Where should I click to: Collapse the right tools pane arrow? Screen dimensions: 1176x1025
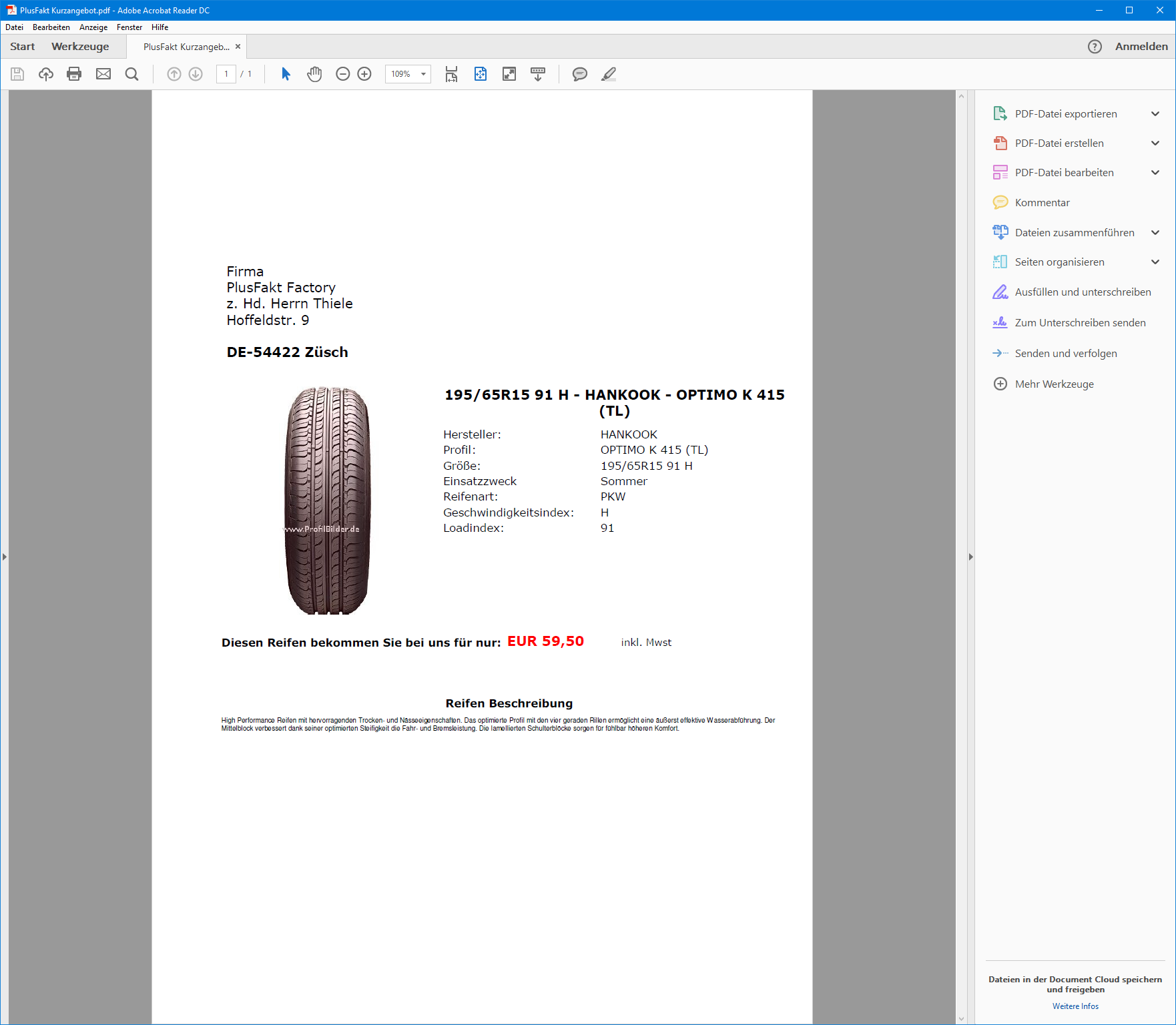(970, 557)
